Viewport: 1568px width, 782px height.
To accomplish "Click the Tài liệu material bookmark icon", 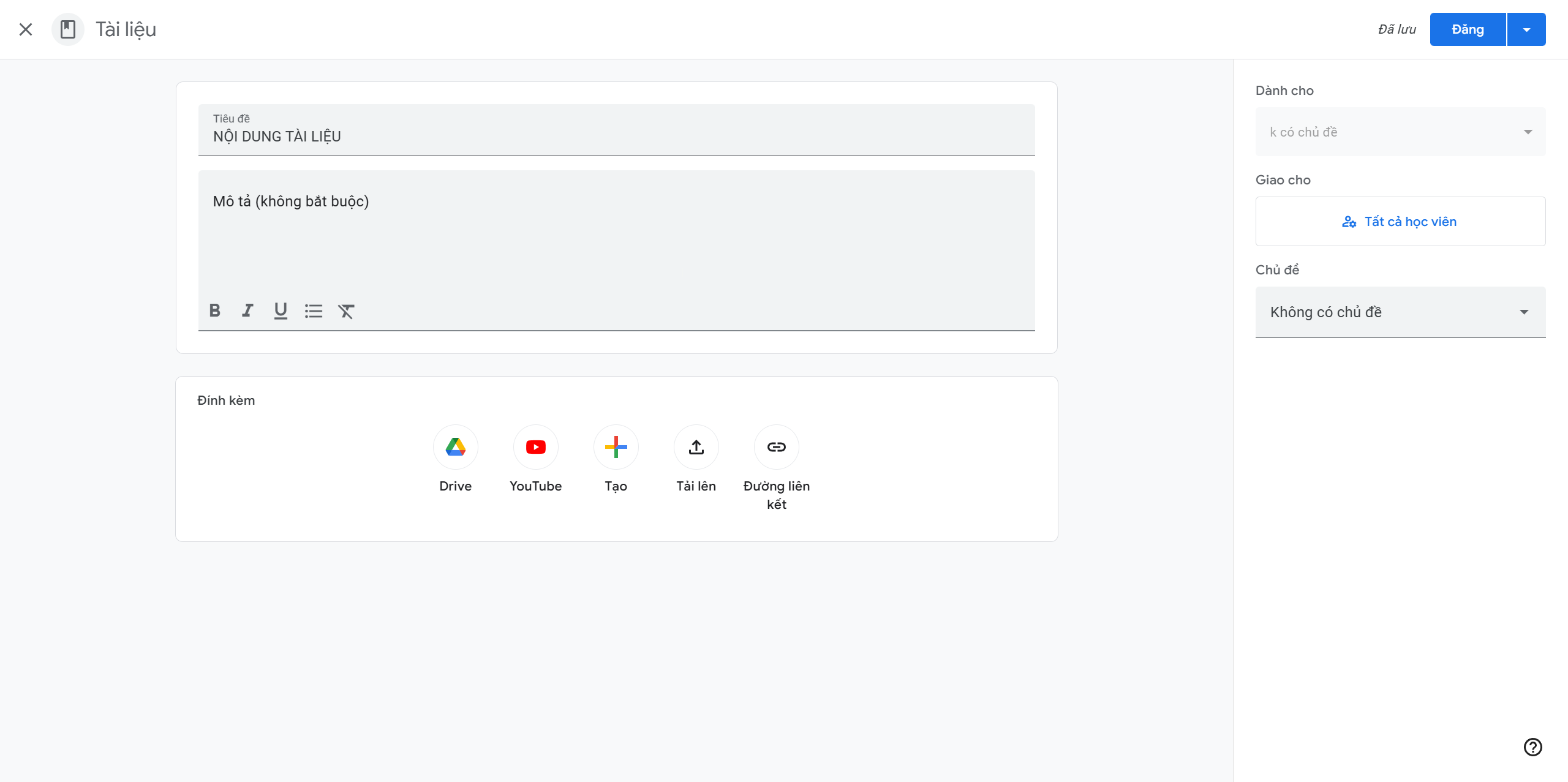I will pyautogui.click(x=68, y=29).
